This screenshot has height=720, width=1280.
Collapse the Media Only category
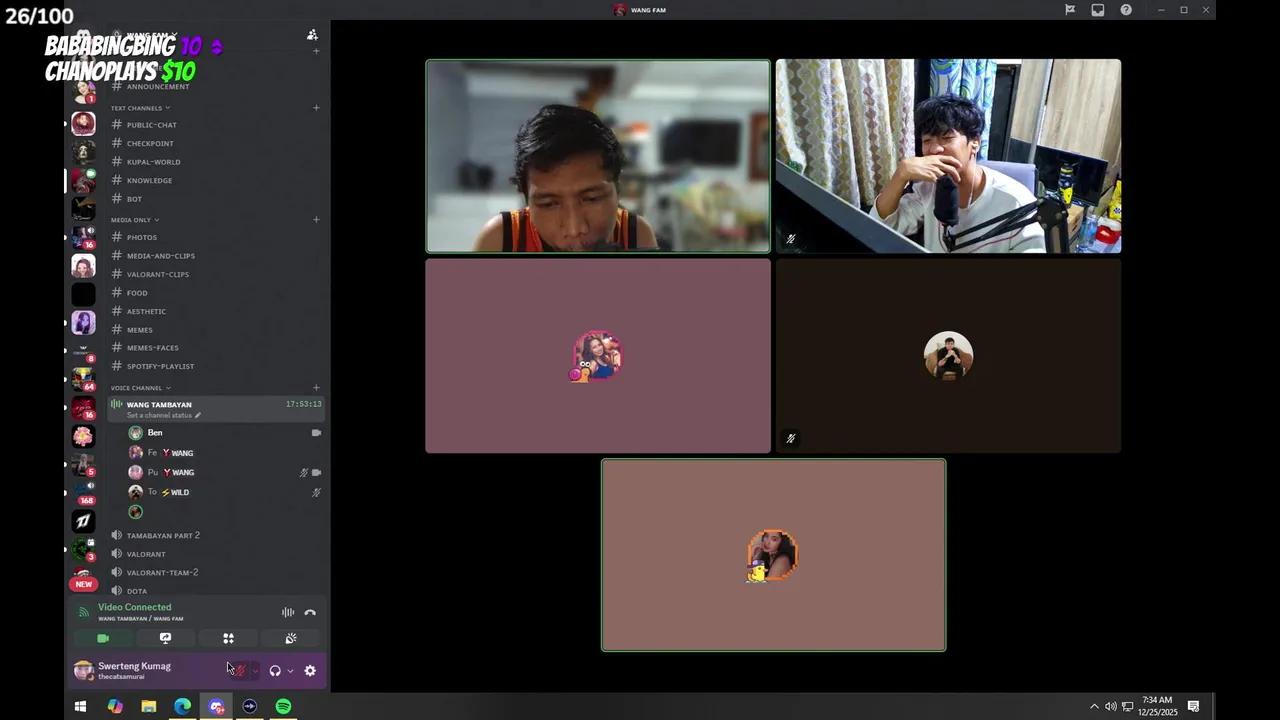(x=135, y=220)
